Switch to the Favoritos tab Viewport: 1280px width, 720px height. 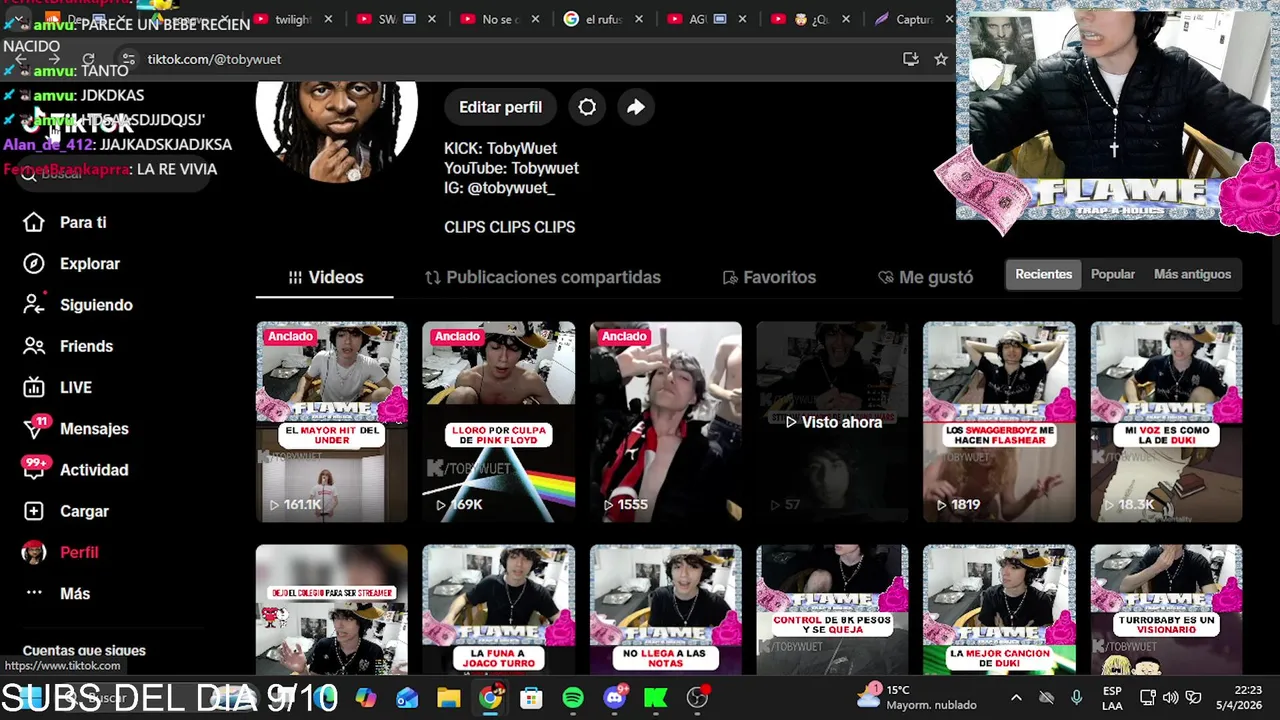[x=769, y=277]
